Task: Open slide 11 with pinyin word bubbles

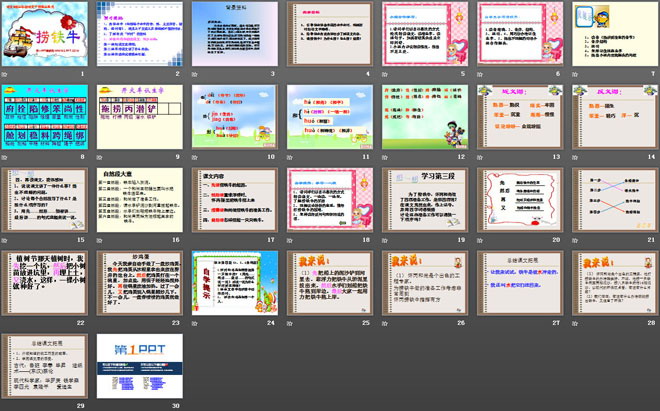Action: 327,116
